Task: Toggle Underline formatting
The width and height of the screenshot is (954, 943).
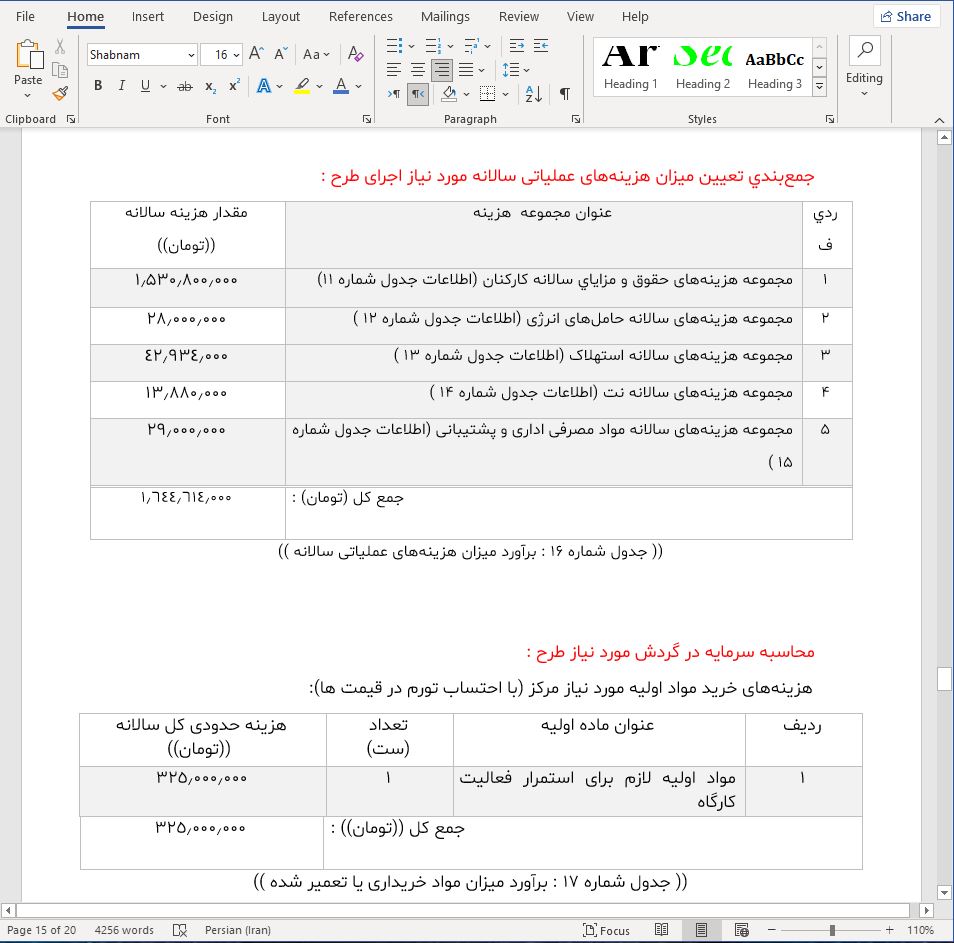Action: tap(145, 86)
